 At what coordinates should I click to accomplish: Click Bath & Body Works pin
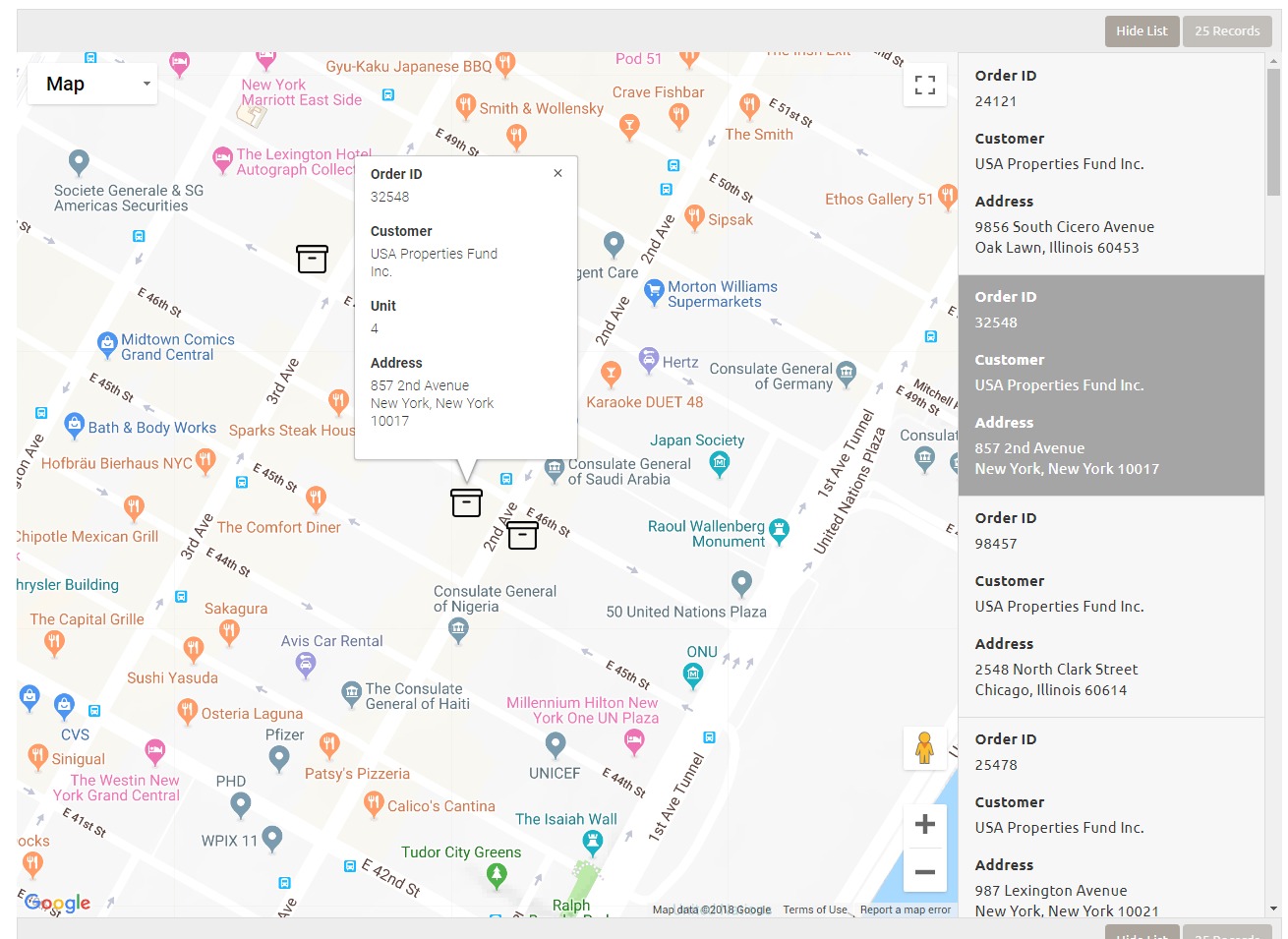[74, 426]
